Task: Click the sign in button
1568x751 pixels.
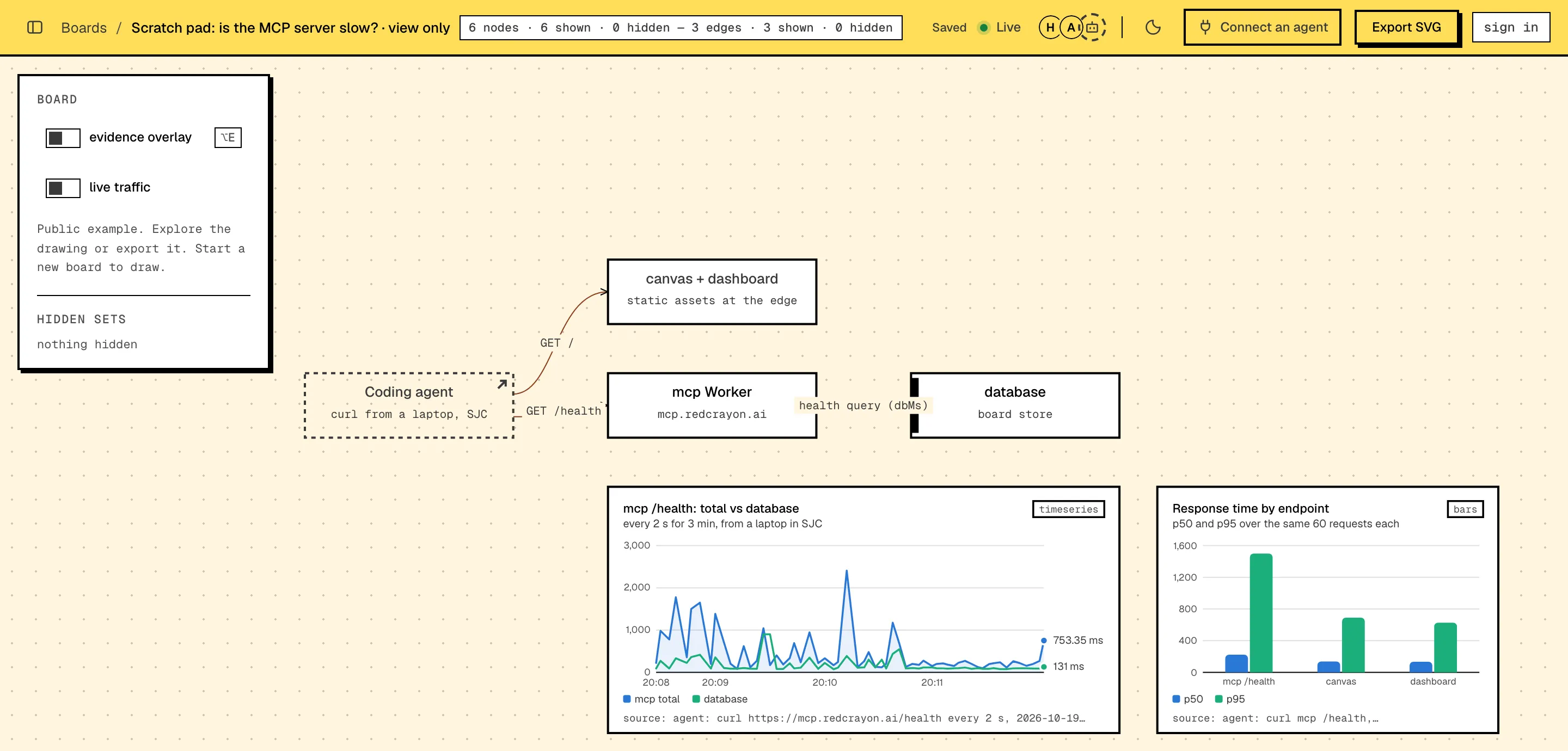Action: tap(1510, 27)
